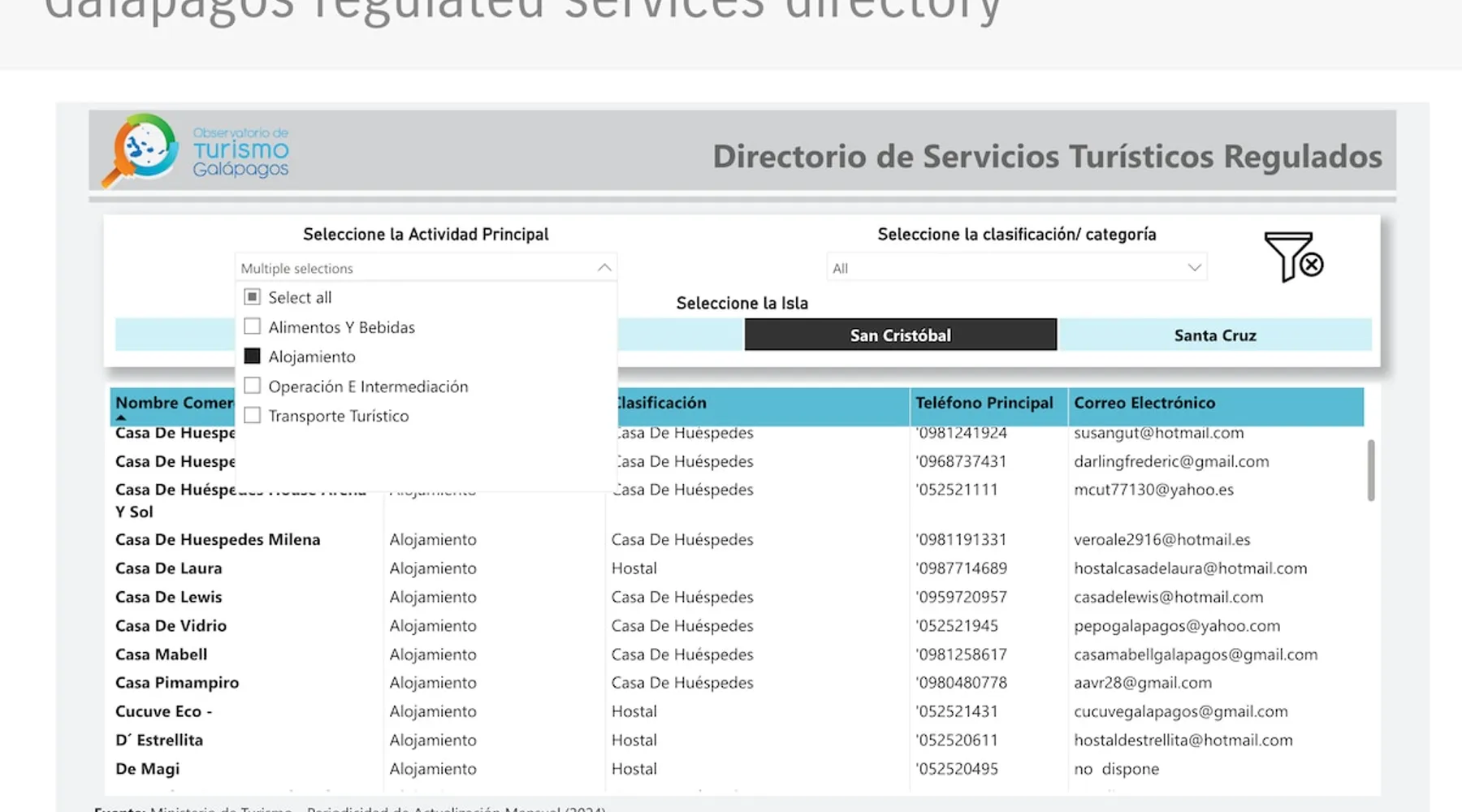Collapse the Actividad Principal dropdown
1462x812 pixels.
click(x=603, y=268)
